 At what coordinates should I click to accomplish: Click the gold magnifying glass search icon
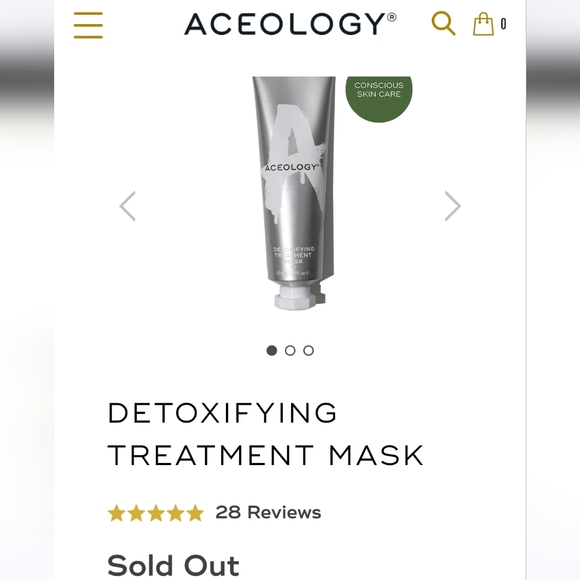[x=443, y=23]
